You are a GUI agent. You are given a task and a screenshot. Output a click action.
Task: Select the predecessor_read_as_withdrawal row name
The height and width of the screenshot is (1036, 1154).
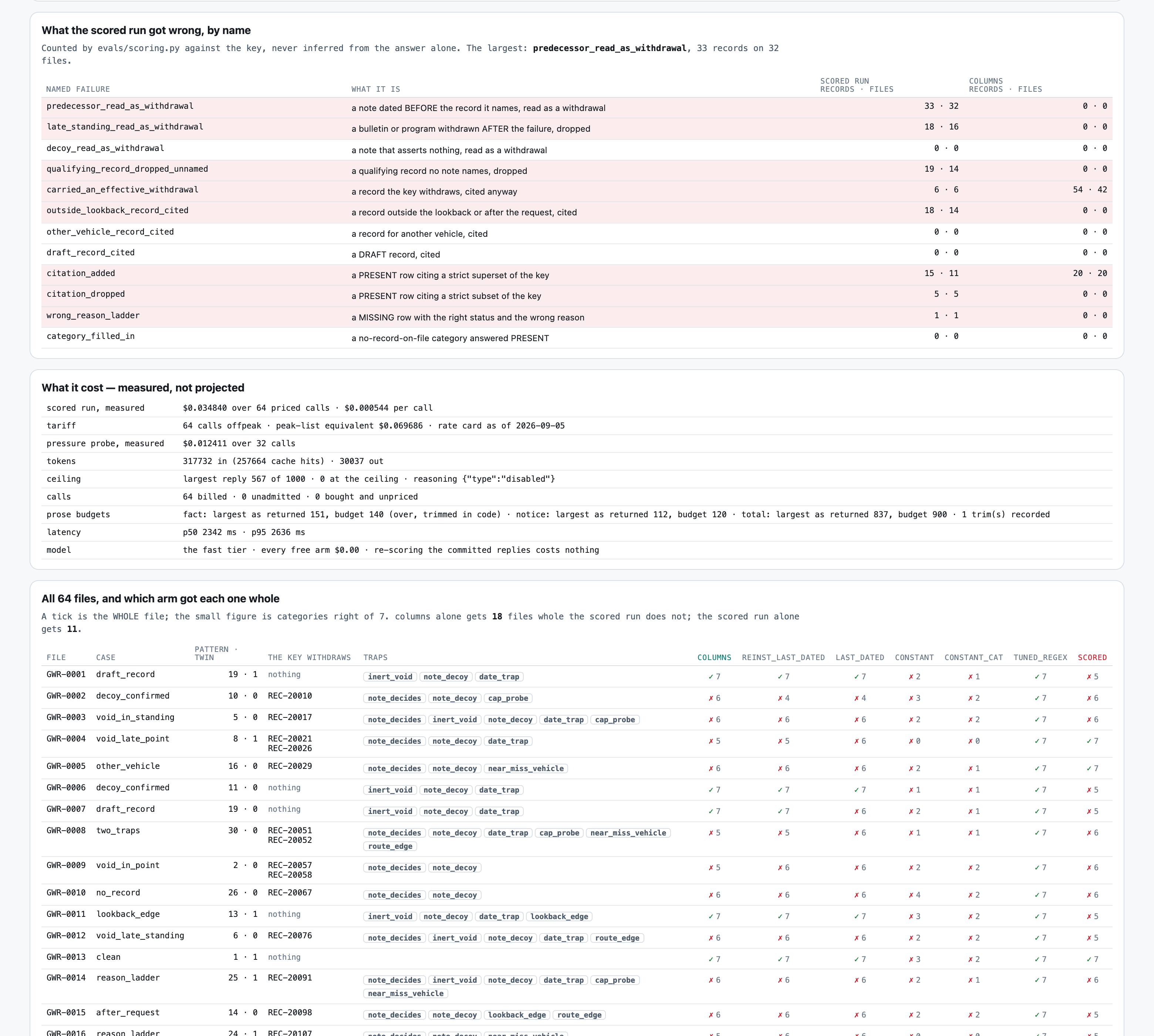(x=120, y=106)
